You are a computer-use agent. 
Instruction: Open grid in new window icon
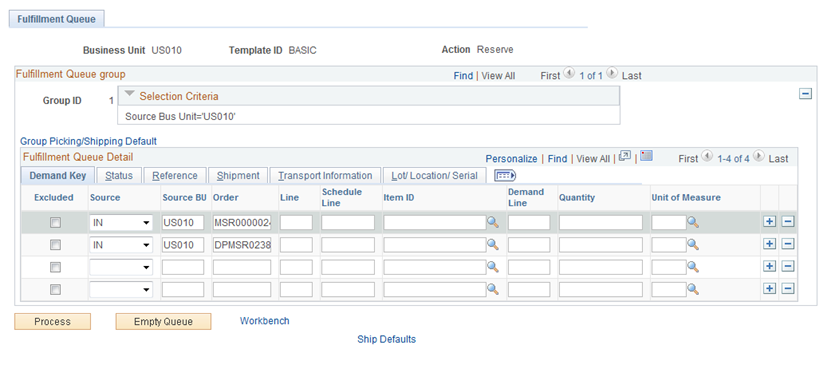[625, 156]
